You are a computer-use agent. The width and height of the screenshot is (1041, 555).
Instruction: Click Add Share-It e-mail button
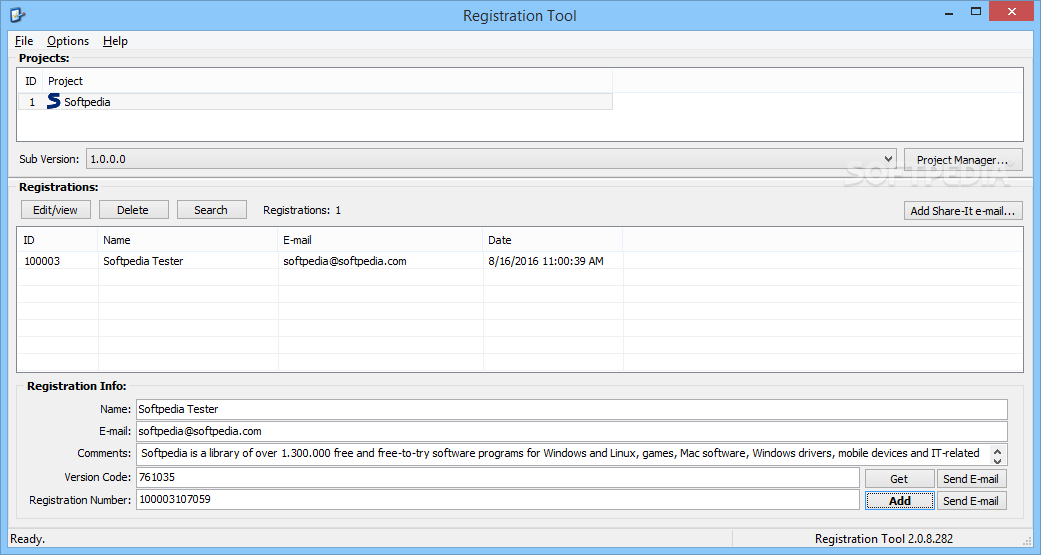pos(963,211)
